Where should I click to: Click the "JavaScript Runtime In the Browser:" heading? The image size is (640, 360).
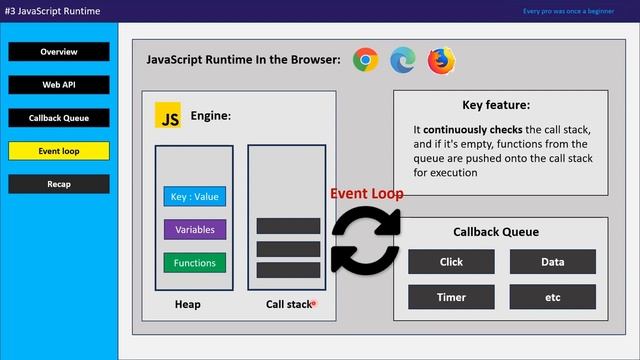(x=243, y=60)
